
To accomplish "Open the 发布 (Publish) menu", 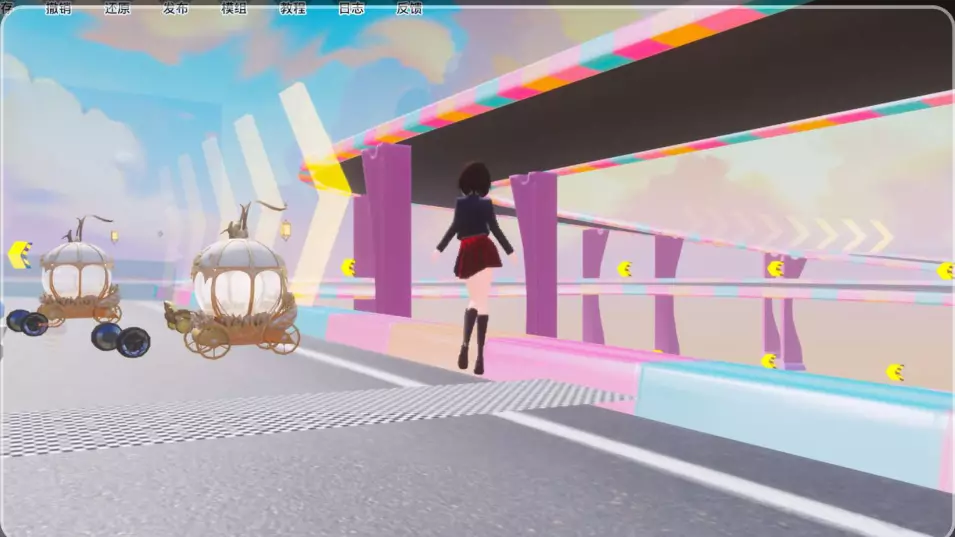I will click(x=176, y=8).
